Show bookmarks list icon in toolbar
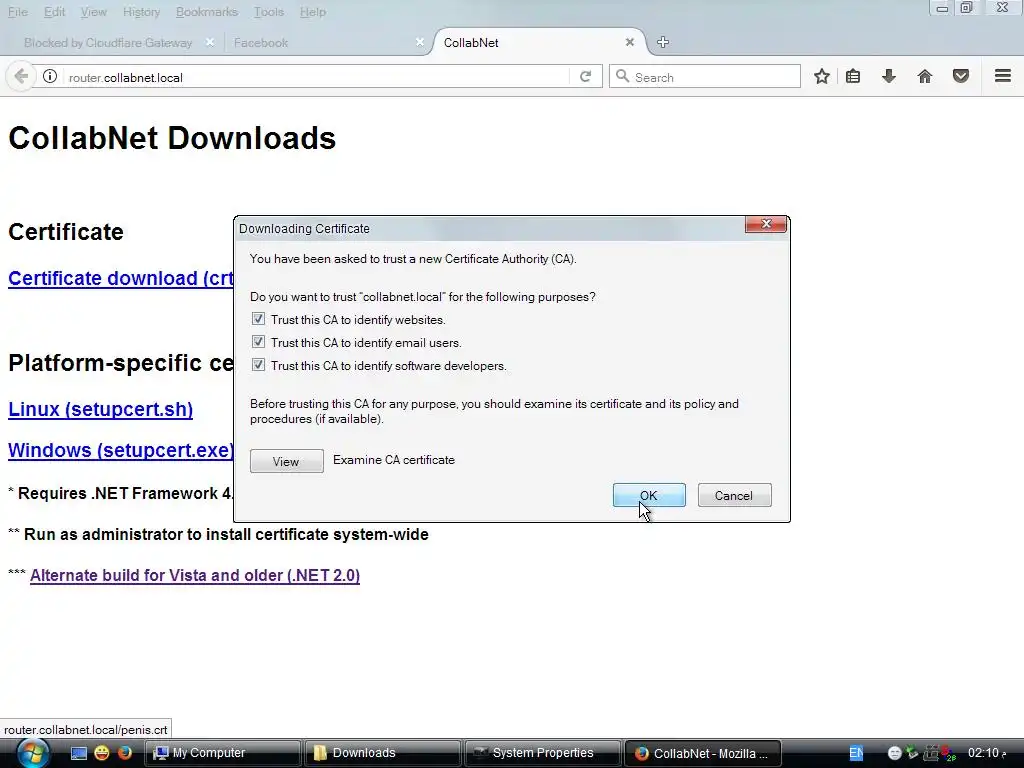Image resolution: width=1024 pixels, height=768 pixels. (x=853, y=76)
